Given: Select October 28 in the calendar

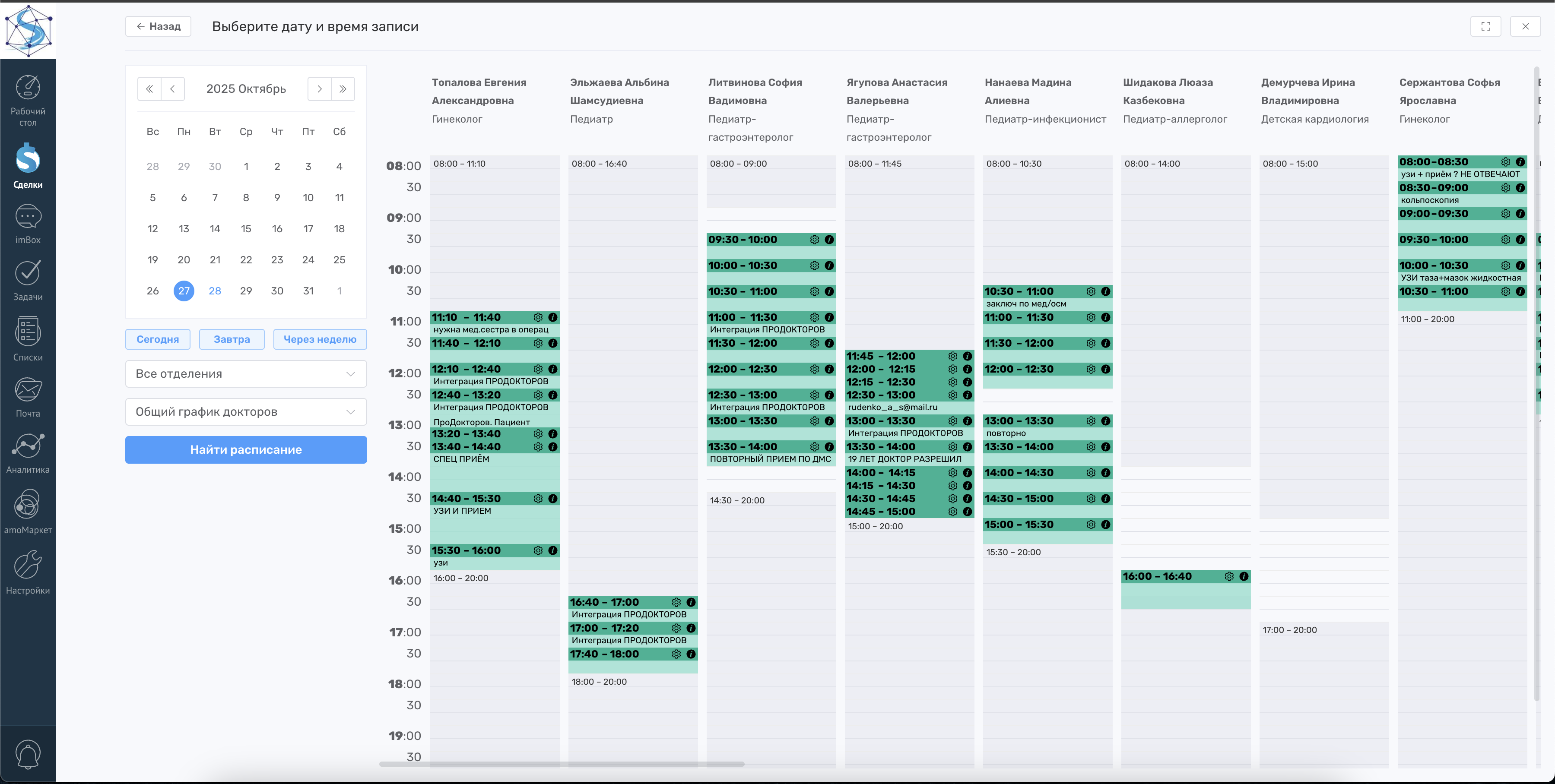Looking at the screenshot, I should [x=215, y=291].
